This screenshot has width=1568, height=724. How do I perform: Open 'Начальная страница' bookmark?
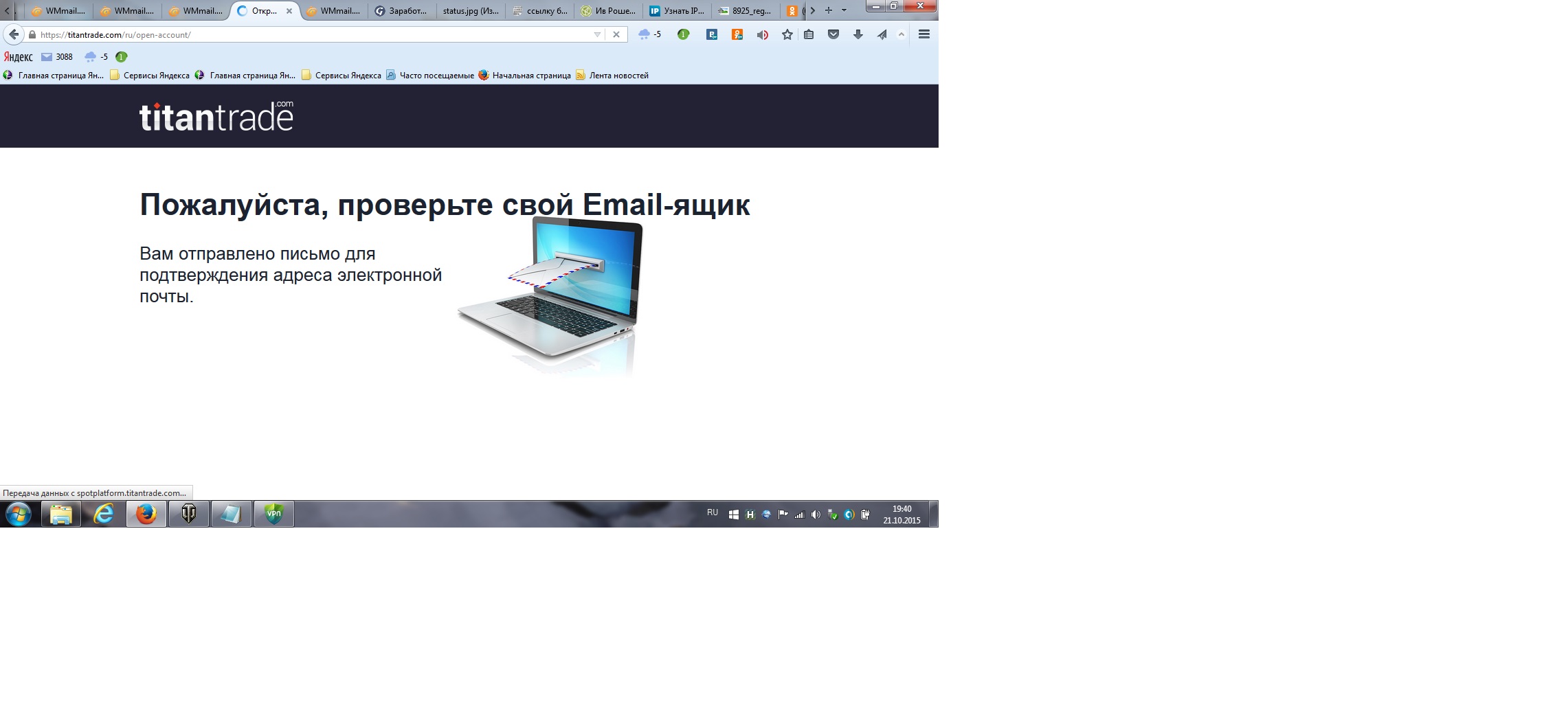pyautogui.click(x=525, y=76)
